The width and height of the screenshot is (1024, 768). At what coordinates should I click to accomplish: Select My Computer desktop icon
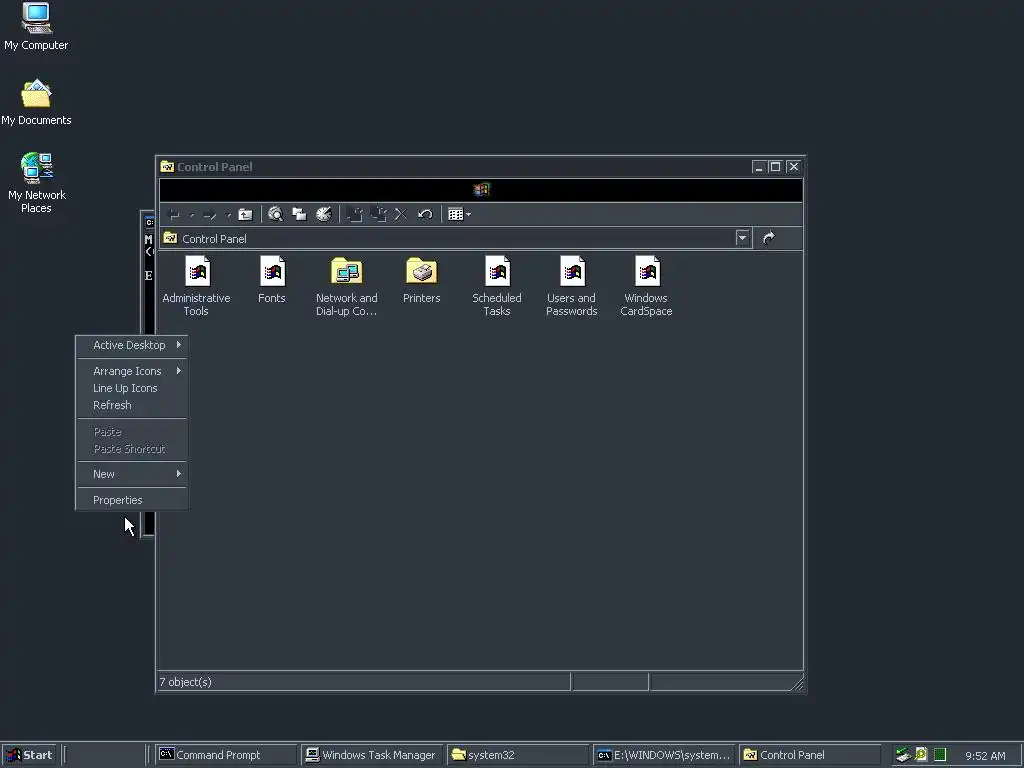pyautogui.click(x=36, y=26)
